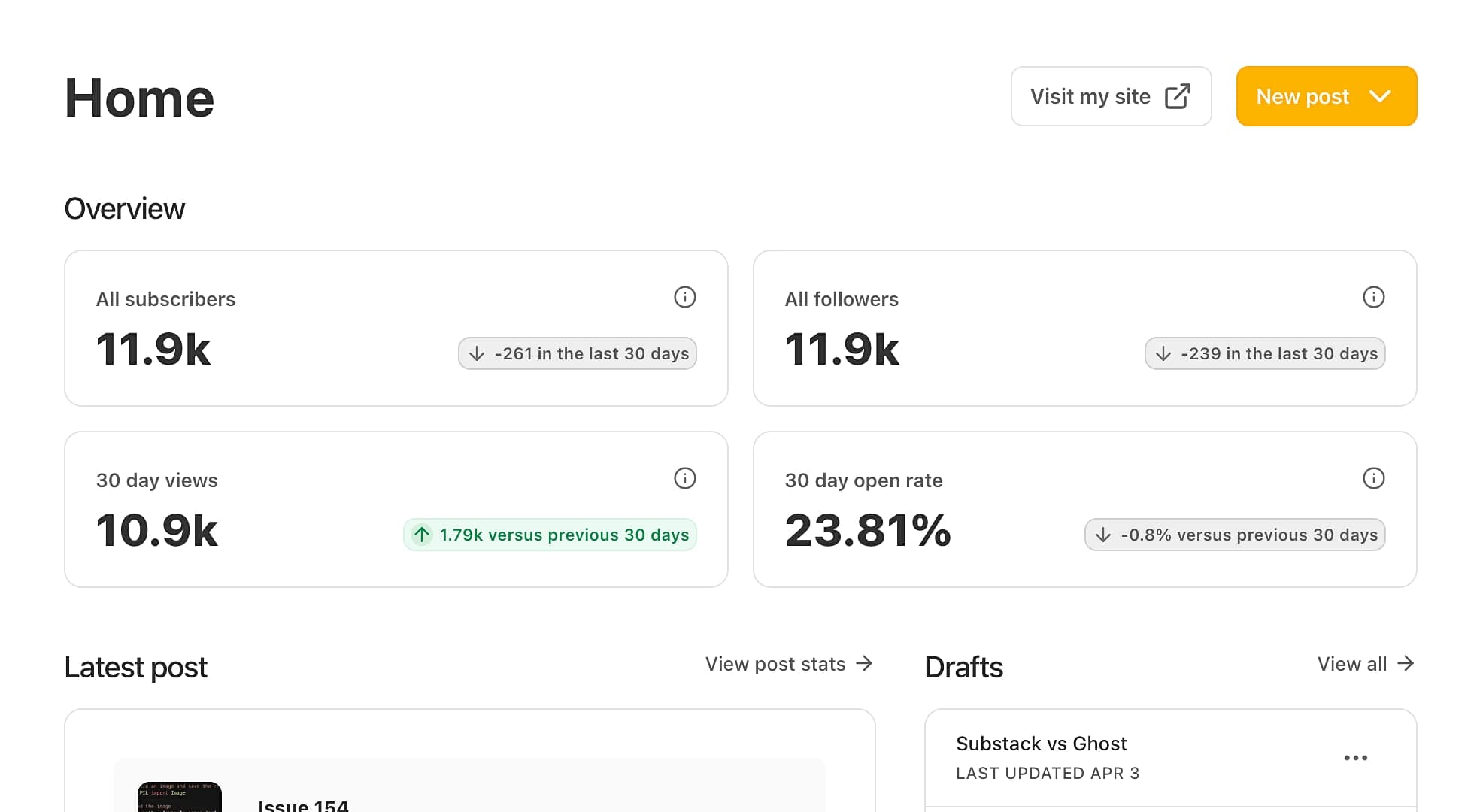Open the info tooltip on All followers card

pos(1374,297)
